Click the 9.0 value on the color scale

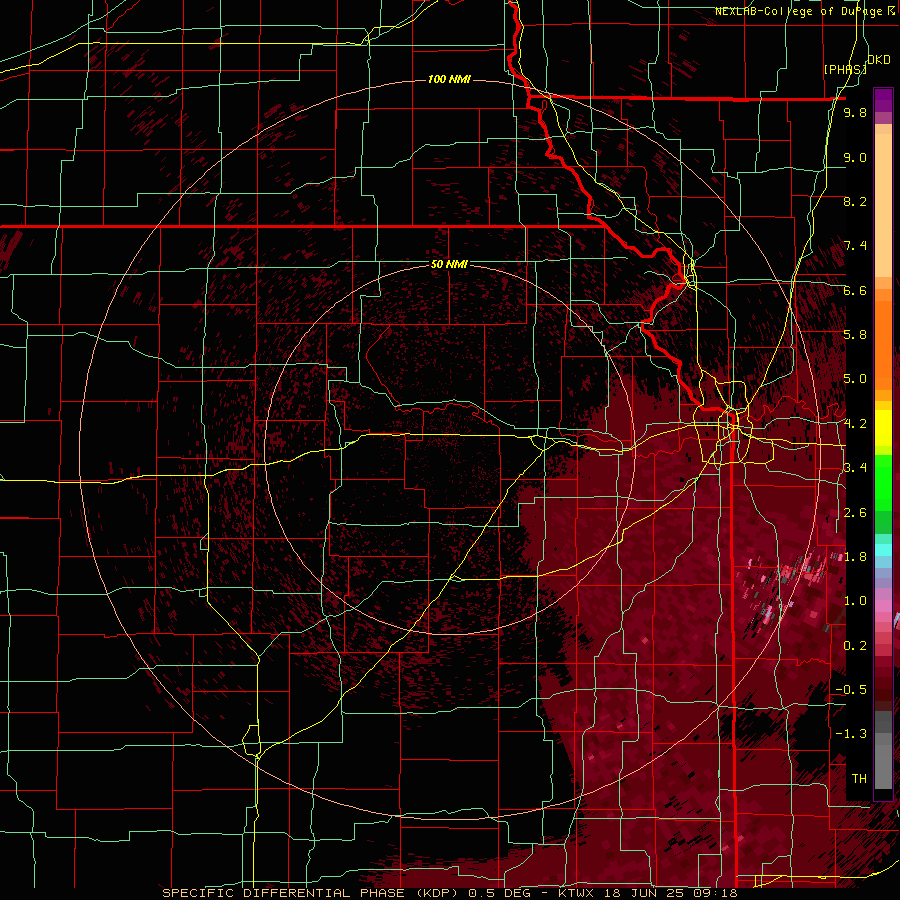coord(855,157)
